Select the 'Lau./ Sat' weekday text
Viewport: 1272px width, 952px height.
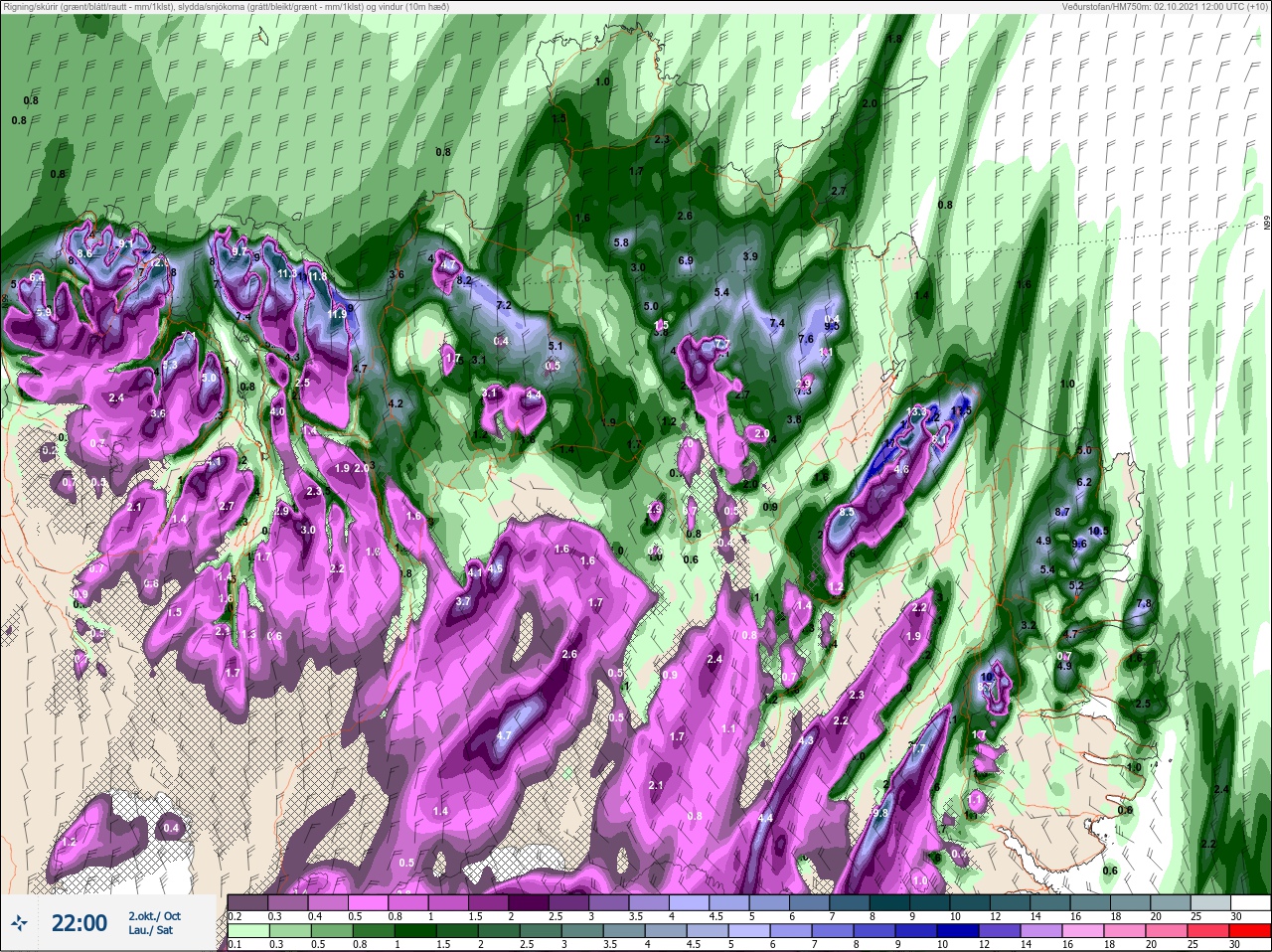(x=150, y=931)
